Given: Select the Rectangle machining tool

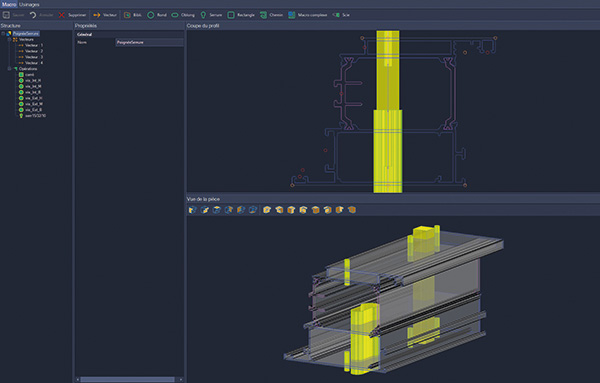Looking at the screenshot, I should click(241, 15).
